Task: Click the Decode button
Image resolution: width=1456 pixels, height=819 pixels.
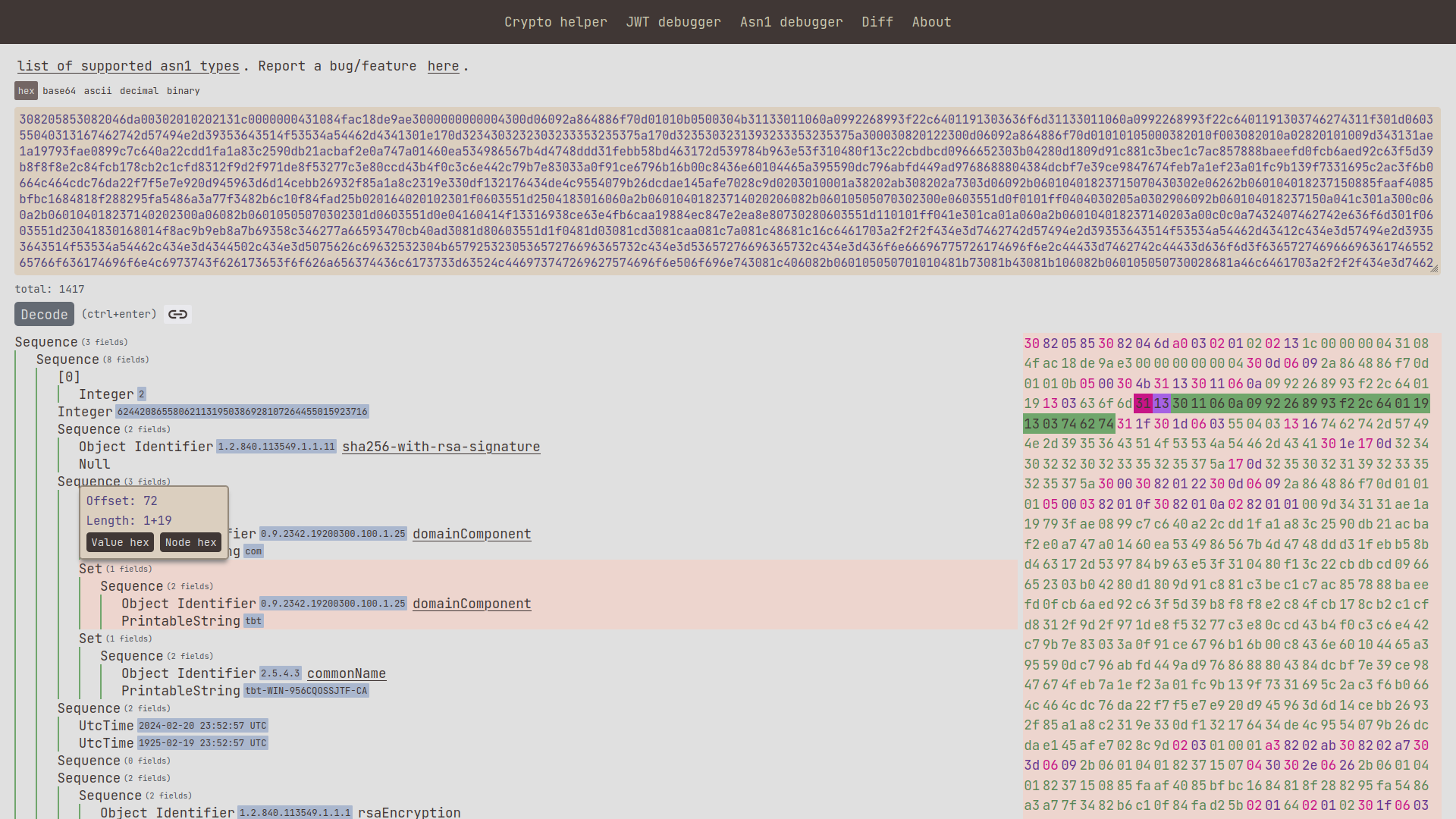Action: pos(44,314)
